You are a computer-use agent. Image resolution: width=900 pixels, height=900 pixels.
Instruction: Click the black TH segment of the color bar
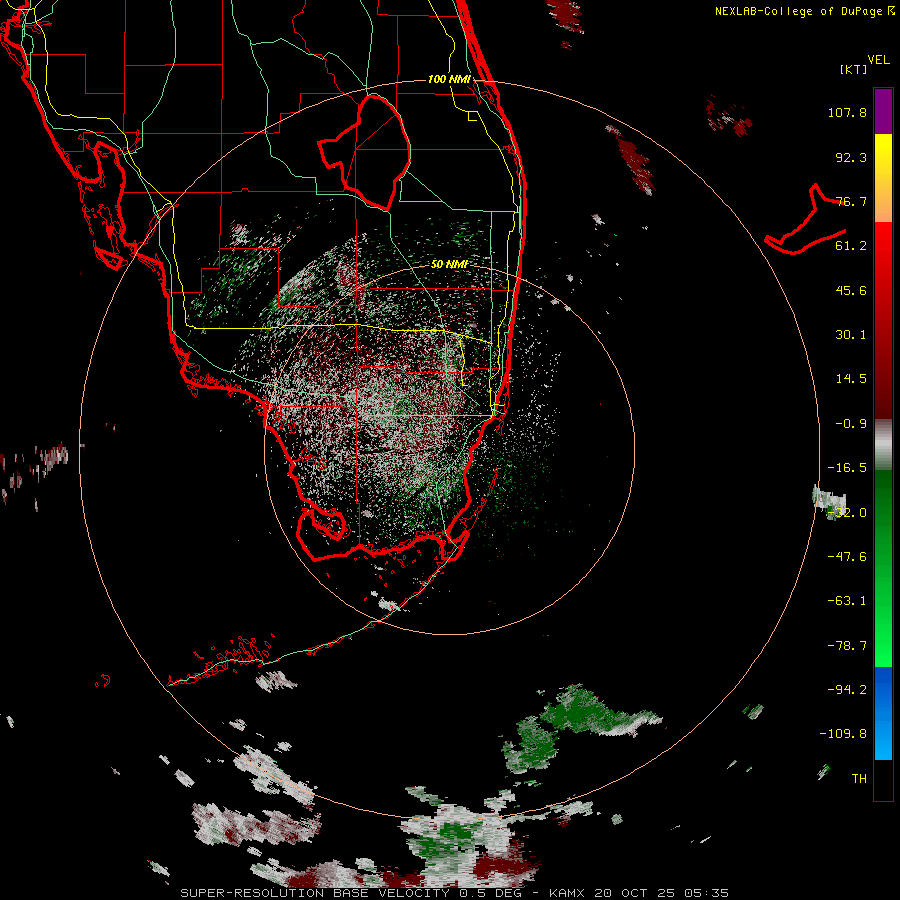[883, 779]
